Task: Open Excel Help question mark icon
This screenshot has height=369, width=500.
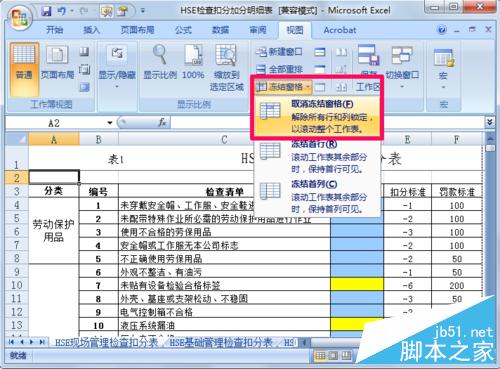Action: pyautogui.click(x=442, y=30)
